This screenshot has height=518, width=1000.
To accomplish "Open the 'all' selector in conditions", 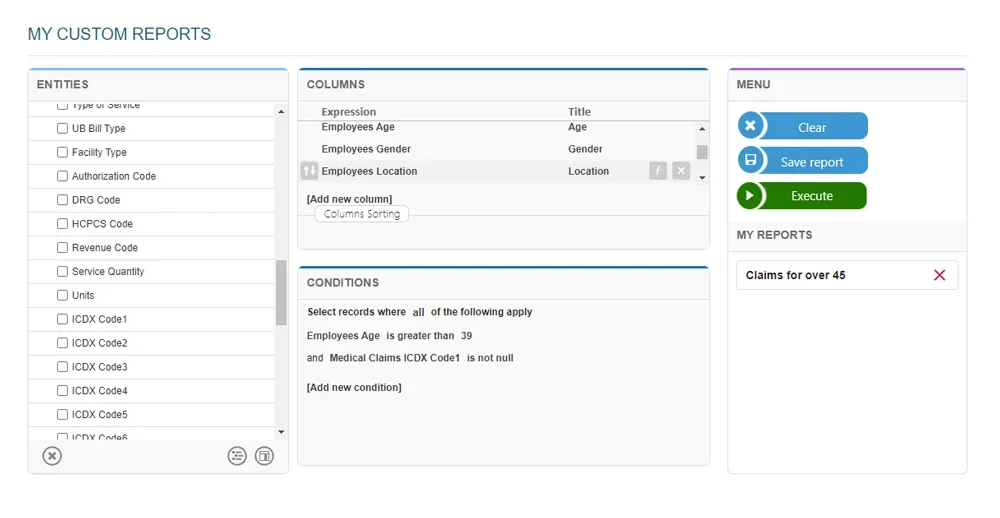I will [x=418, y=313].
